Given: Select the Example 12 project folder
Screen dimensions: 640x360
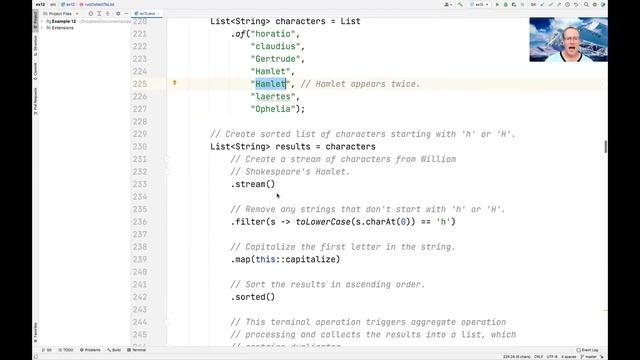Looking at the screenshot, I should (x=64, y=21).
